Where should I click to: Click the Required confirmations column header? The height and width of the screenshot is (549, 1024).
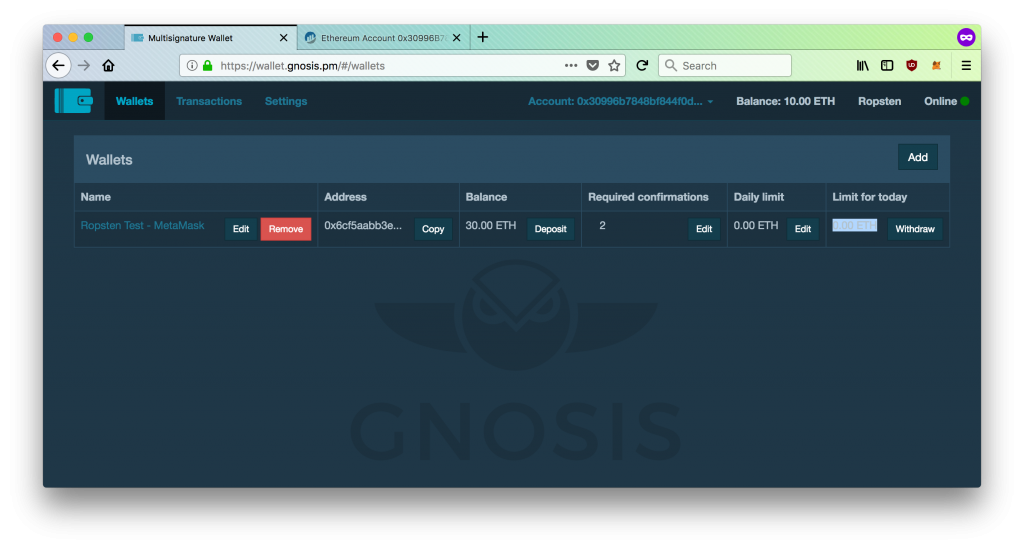click(x=648, y=197)
